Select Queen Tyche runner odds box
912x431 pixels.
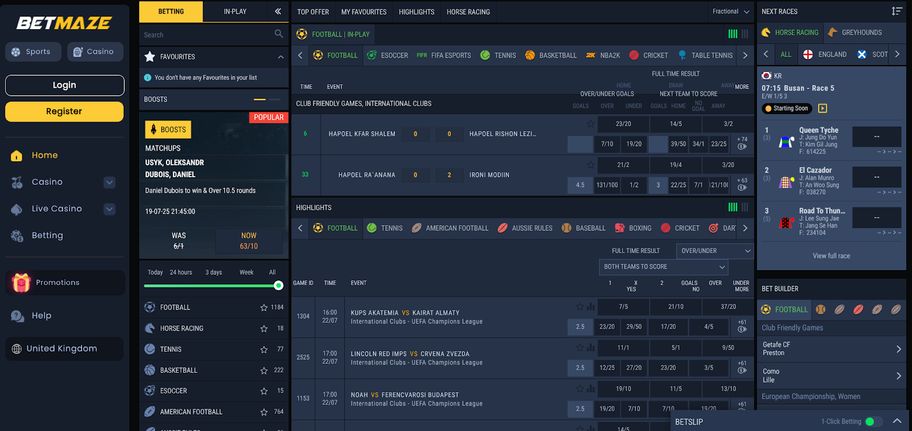click(877, 137)
